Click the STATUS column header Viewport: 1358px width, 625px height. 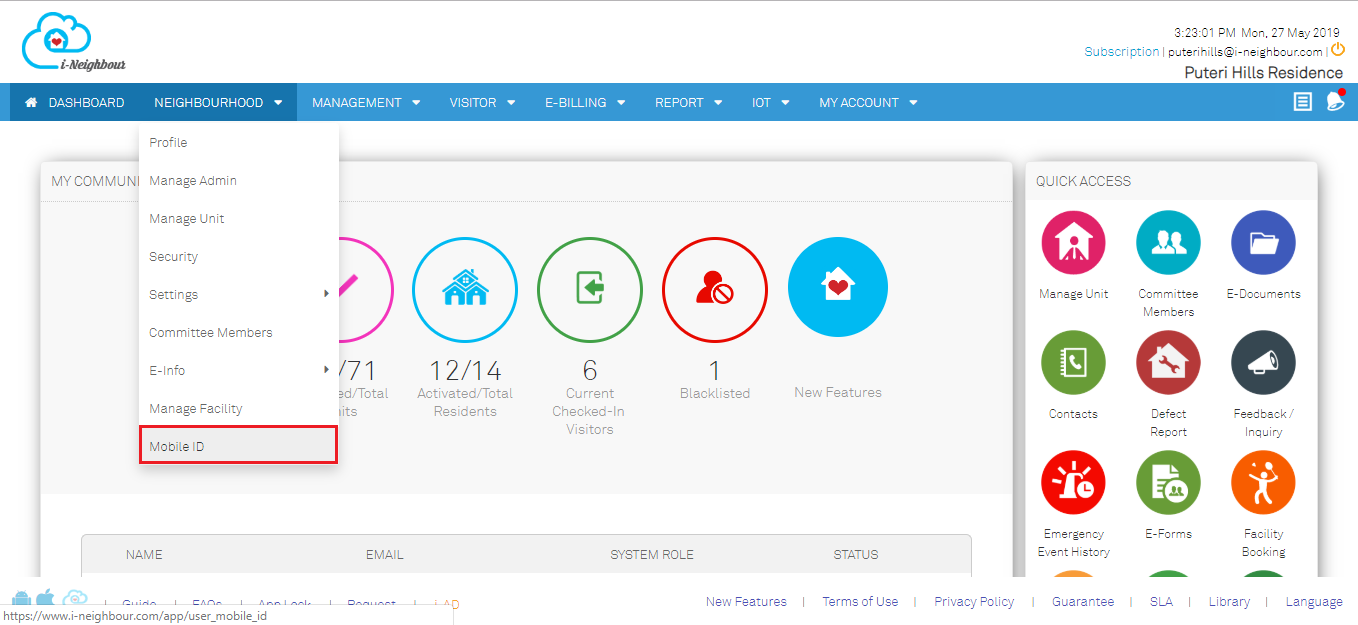click(x=856, y=554)
